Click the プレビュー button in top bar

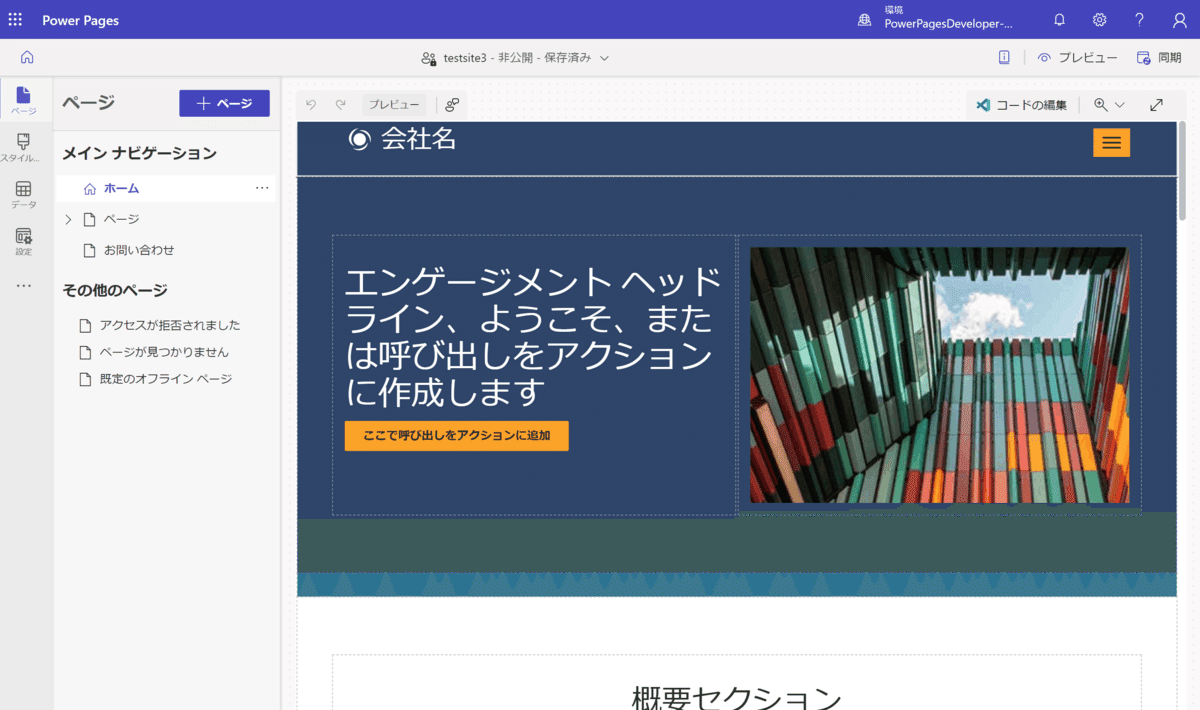(1077, 57)
